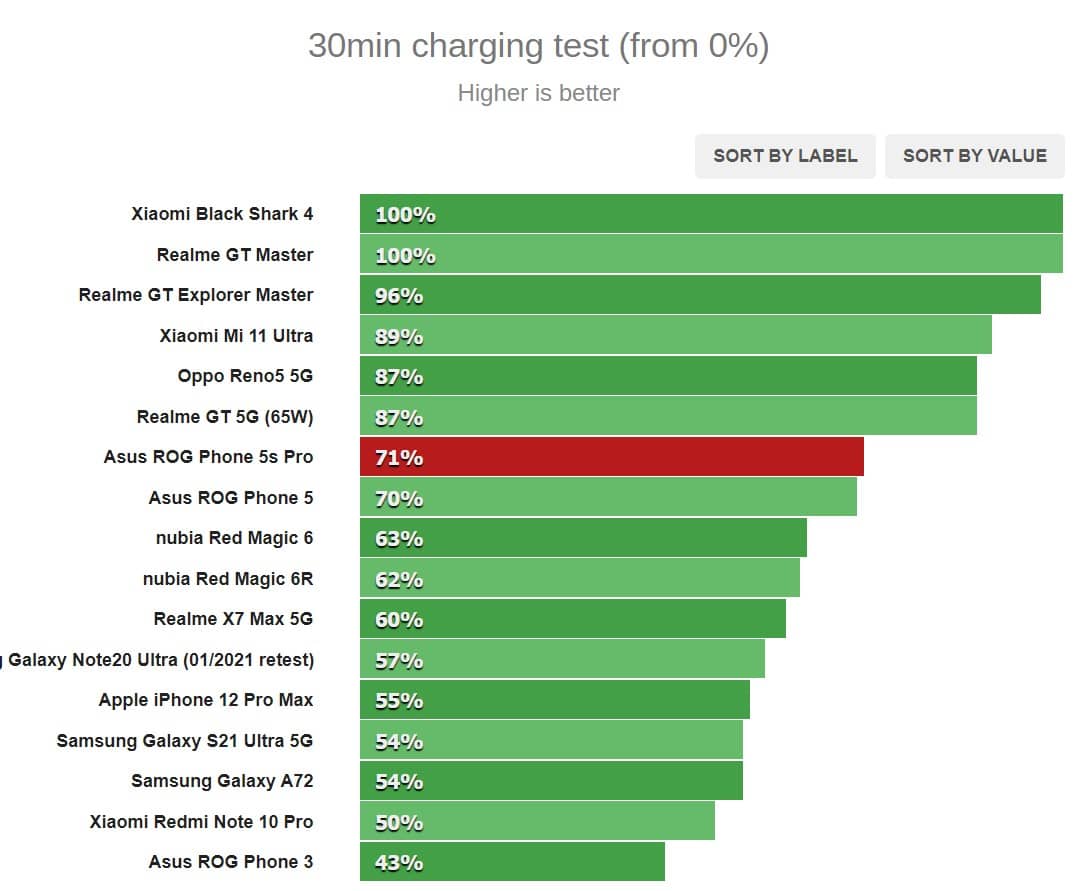Pick the Xiaomi Mi 11 Ultra bar
Viewport: 1078px width, 891px height.
[675, 336]
